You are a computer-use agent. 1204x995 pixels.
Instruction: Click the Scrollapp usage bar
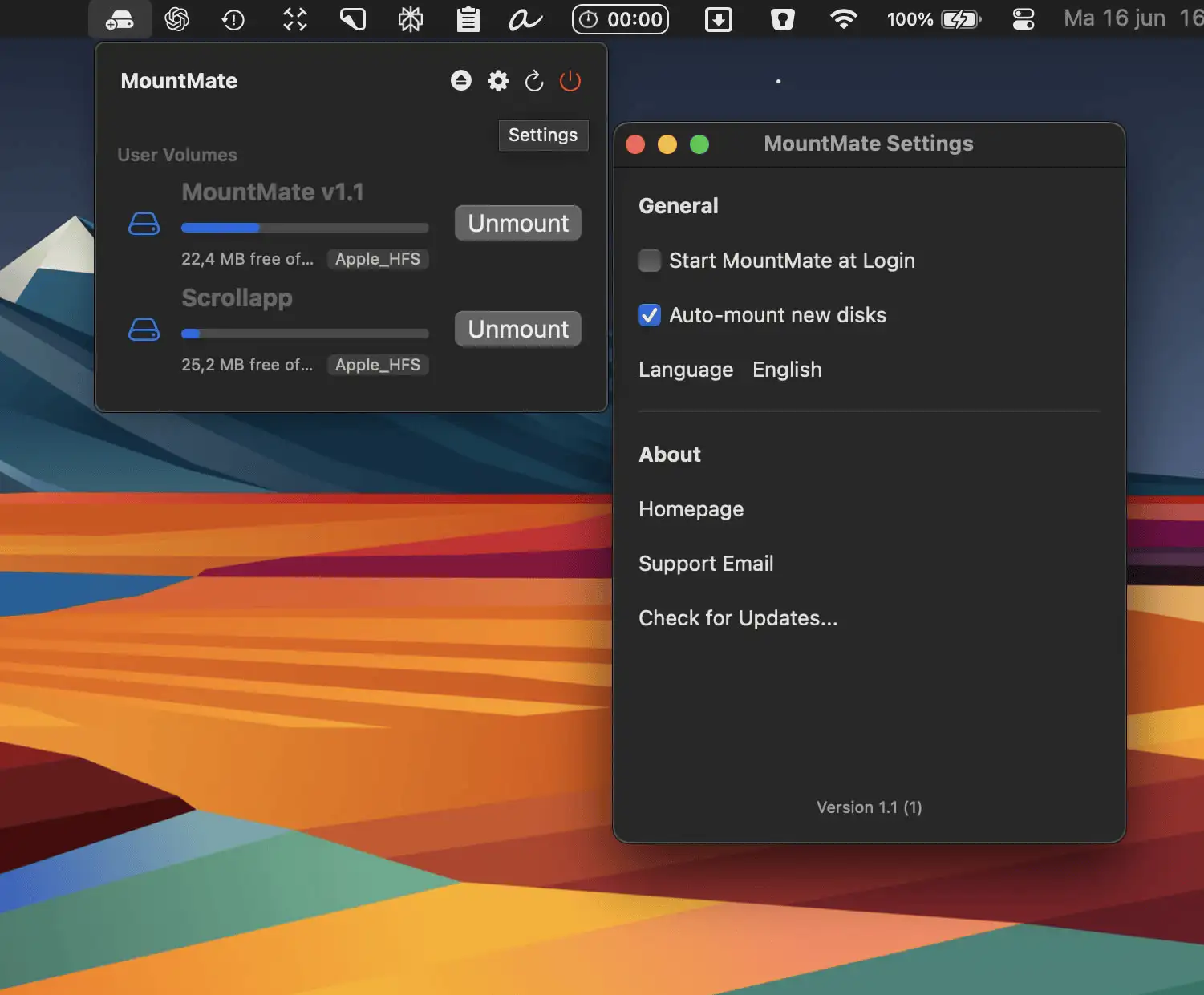point(305,334)
